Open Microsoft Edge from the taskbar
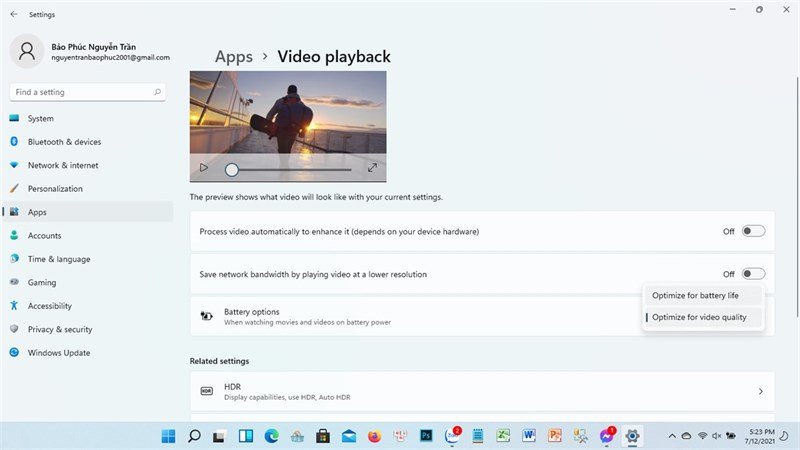 click(271, 436)
